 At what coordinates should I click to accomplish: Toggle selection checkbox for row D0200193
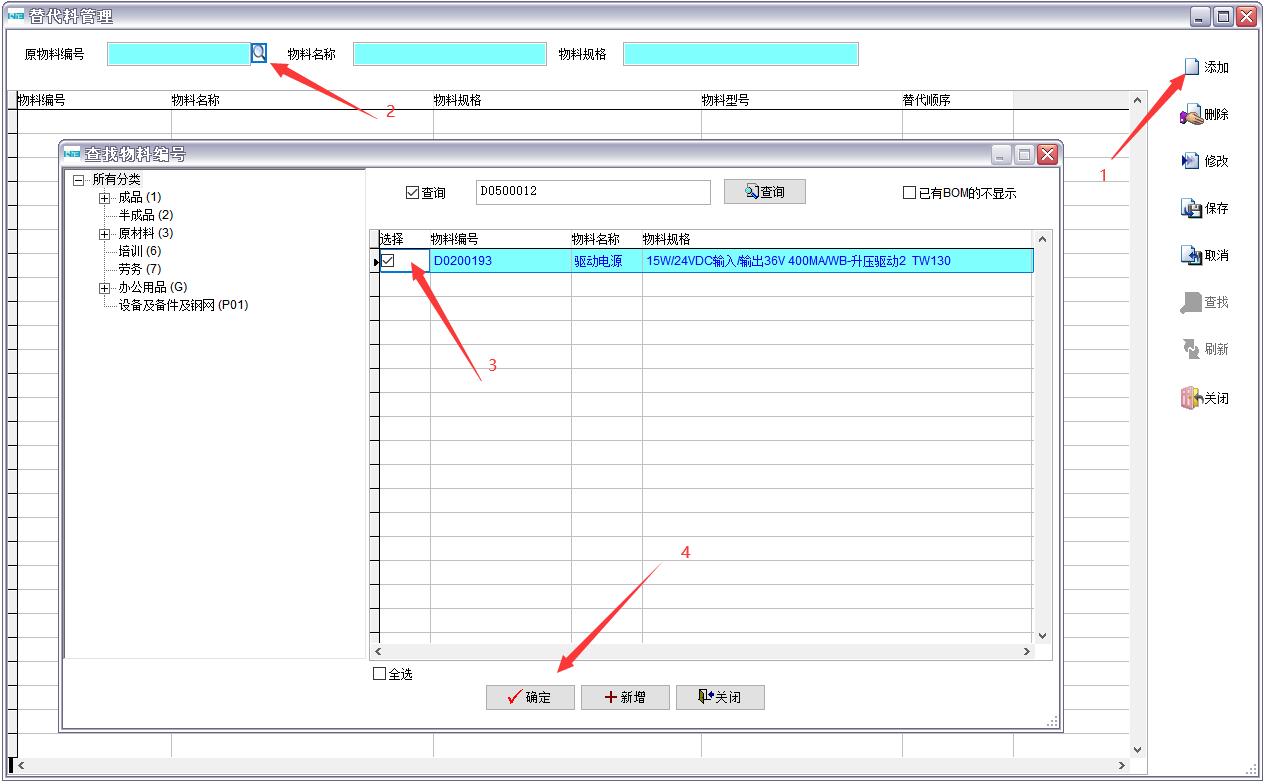388,261
